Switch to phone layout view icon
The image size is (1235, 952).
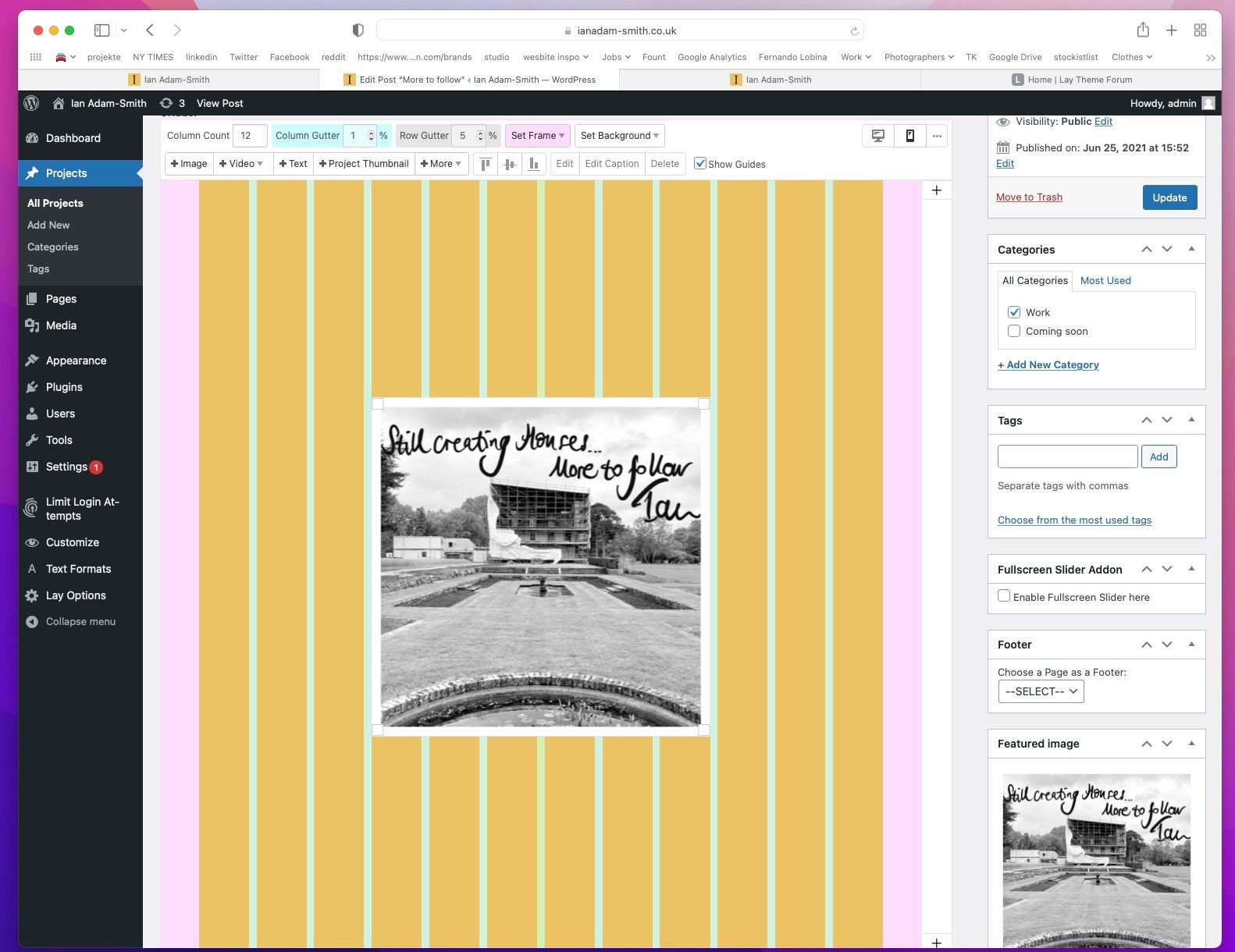point(909,136)
